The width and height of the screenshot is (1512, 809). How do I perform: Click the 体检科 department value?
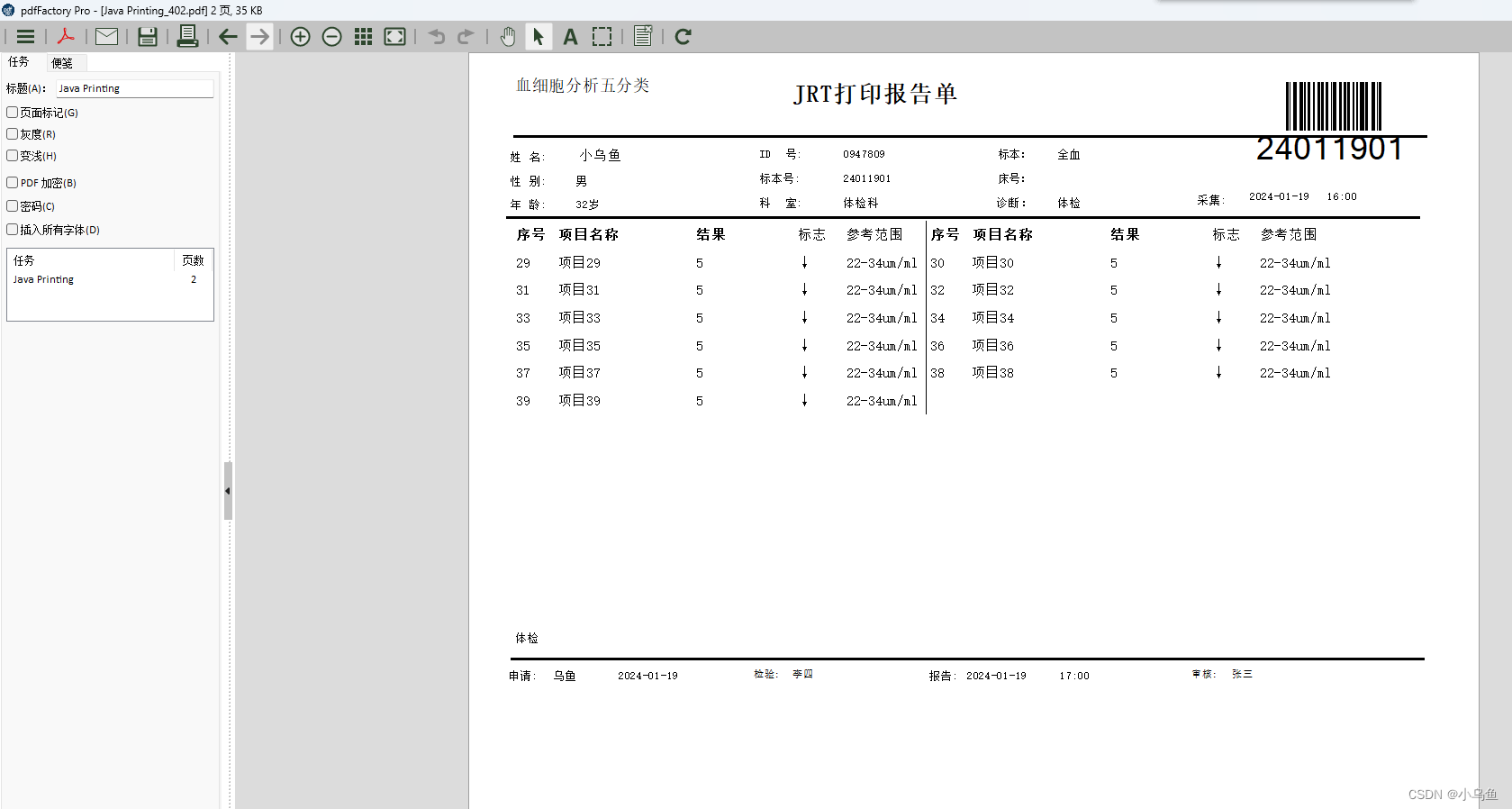tap(860, 204)
